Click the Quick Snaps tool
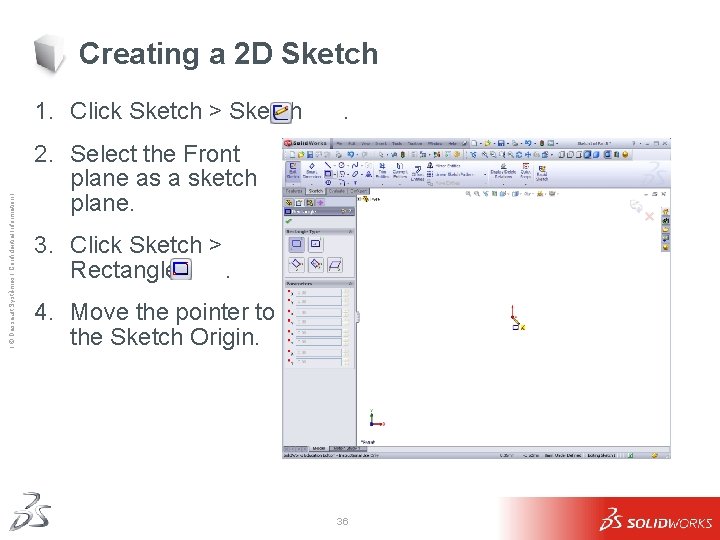720x540 pixels. [526, 170]
